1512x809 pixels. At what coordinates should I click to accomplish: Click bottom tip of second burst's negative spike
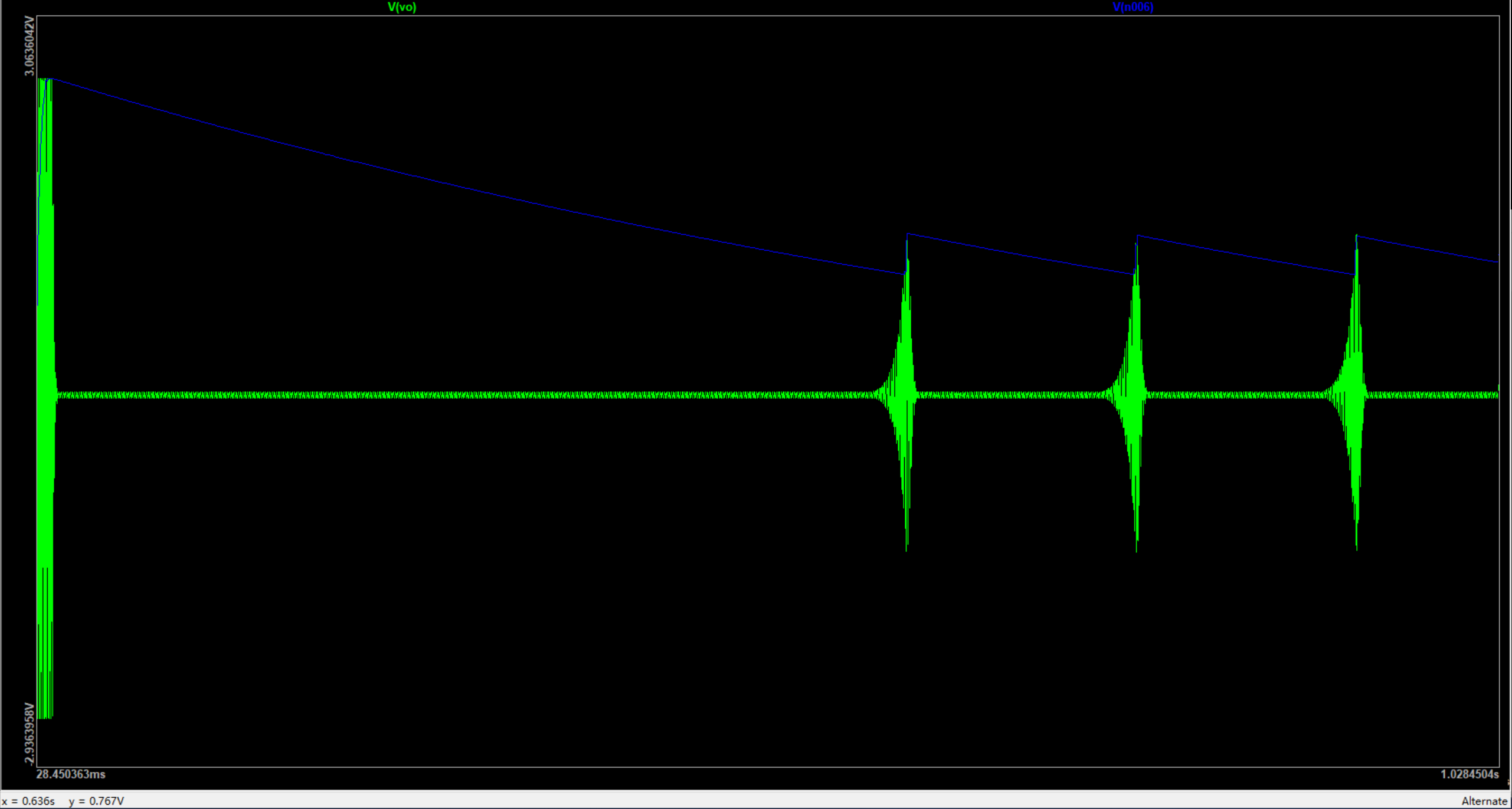point(906,548)
